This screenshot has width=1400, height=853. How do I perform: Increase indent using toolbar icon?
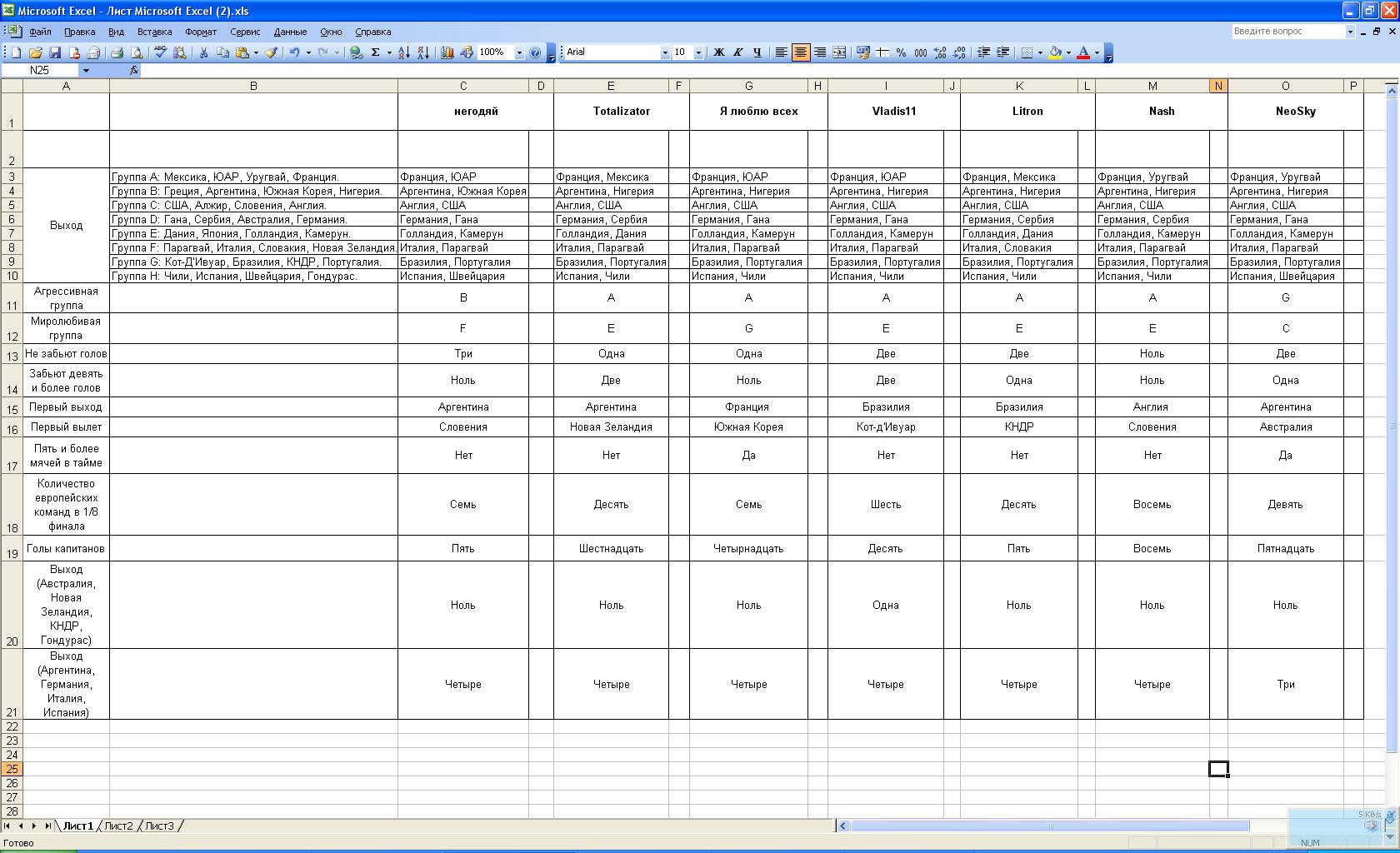click(1002, 52)
